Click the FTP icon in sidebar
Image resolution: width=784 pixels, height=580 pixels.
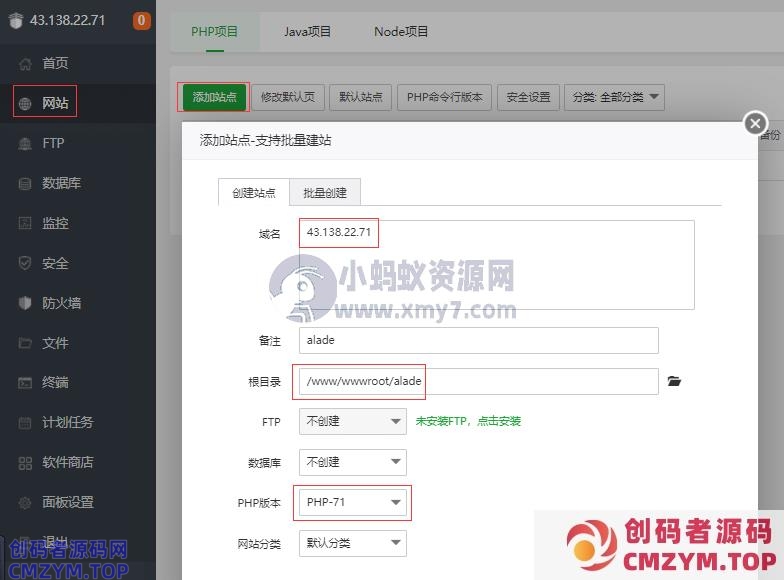25,144
